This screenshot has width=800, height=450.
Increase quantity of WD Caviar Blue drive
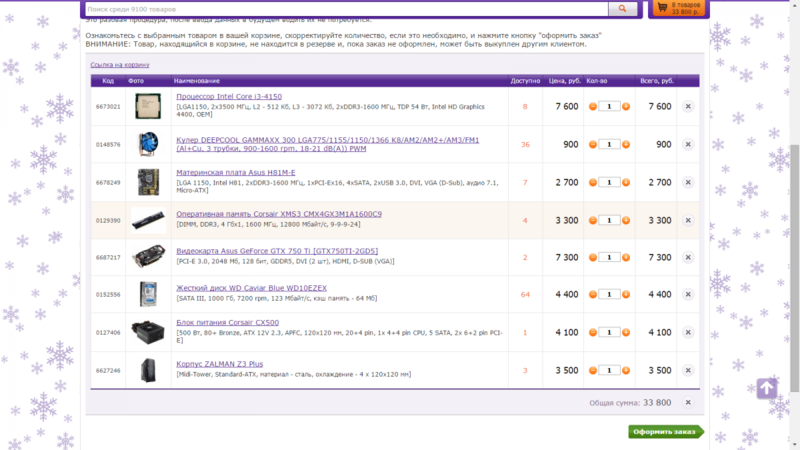pos(626,294)
